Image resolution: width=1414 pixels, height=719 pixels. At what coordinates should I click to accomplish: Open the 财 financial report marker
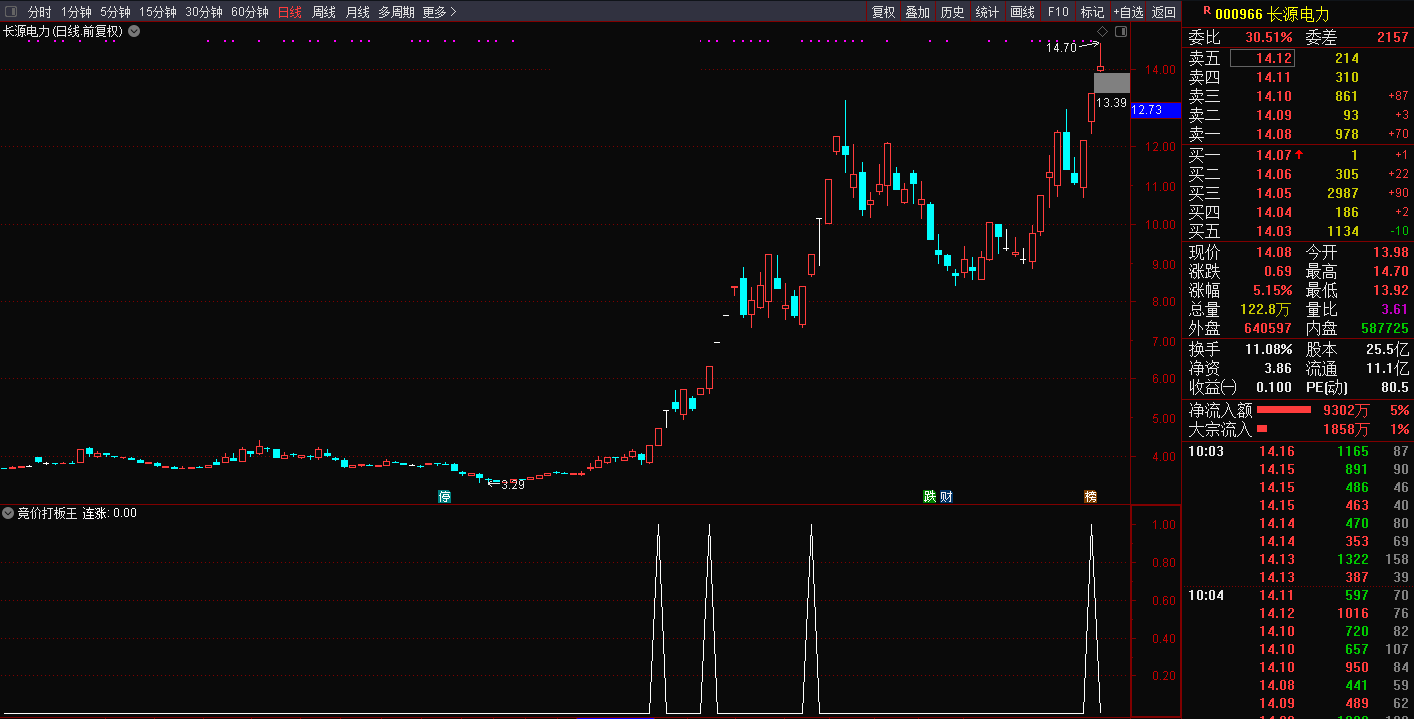coord(946,497)
